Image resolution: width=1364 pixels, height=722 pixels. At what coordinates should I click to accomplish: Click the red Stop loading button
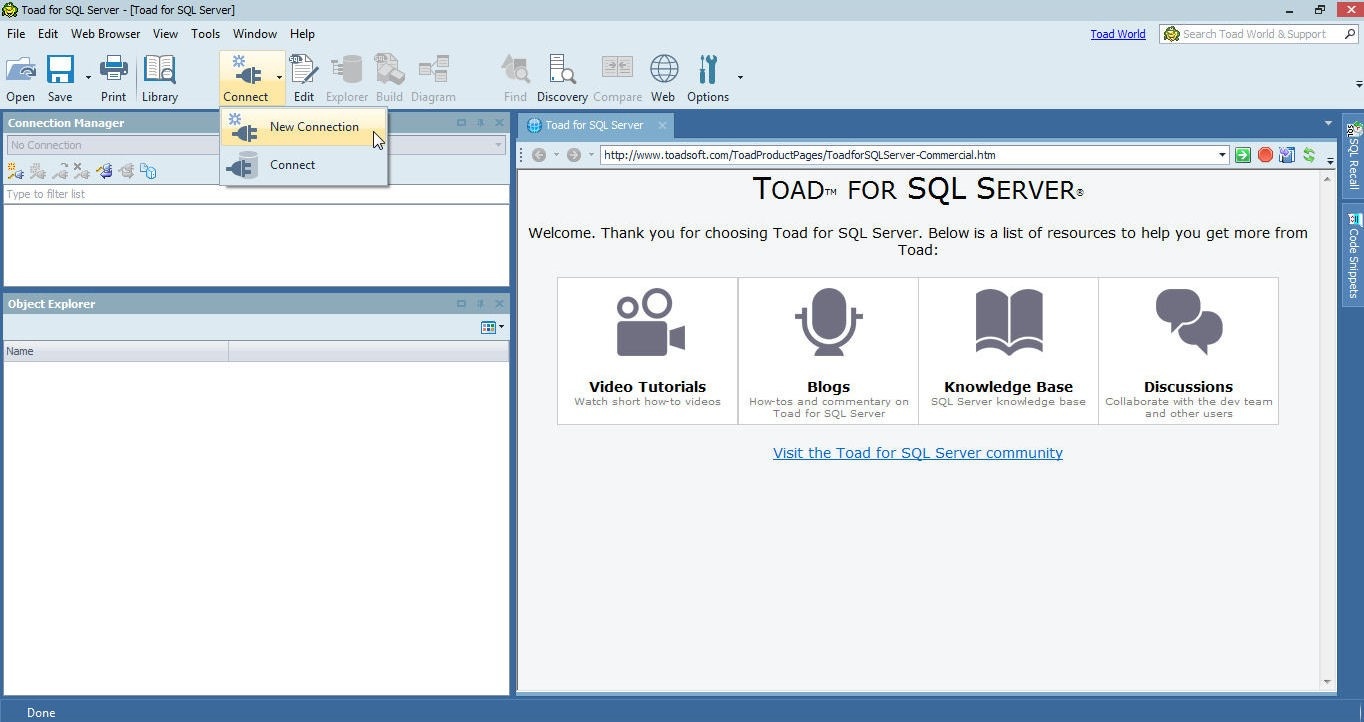point(1265,155)
